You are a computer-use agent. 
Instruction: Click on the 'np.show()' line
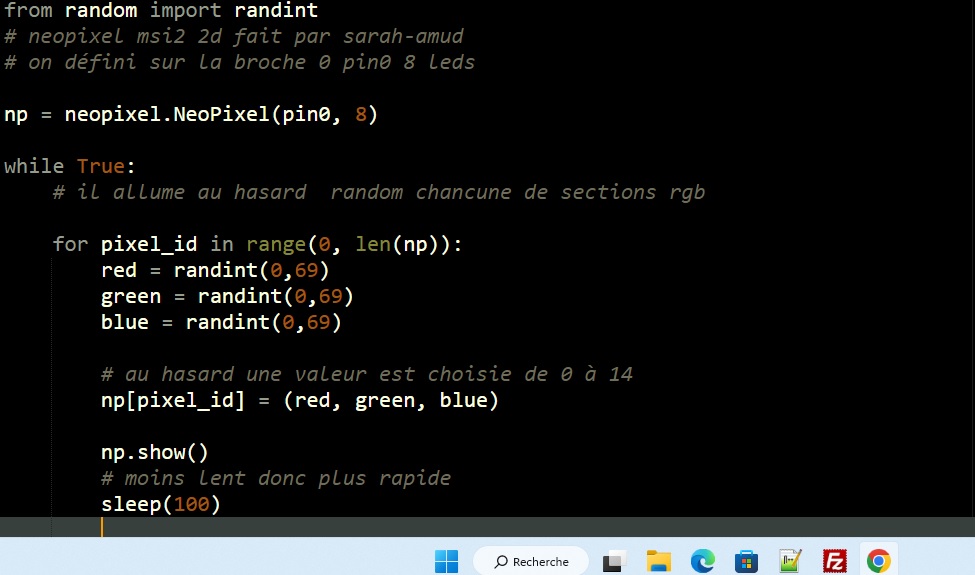154,453
